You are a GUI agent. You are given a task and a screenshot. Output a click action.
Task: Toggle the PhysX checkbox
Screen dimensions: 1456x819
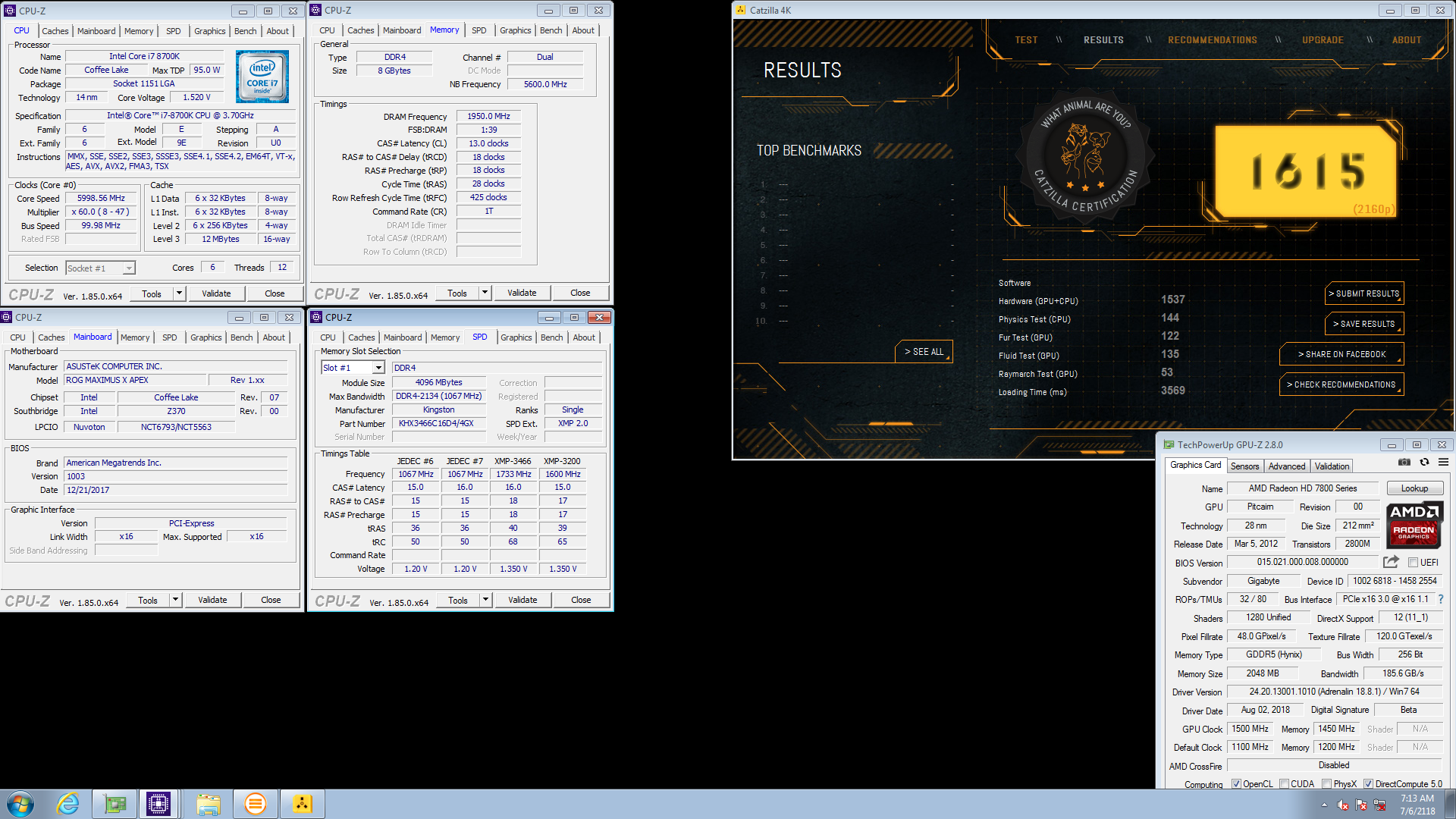coord(1326,784)
